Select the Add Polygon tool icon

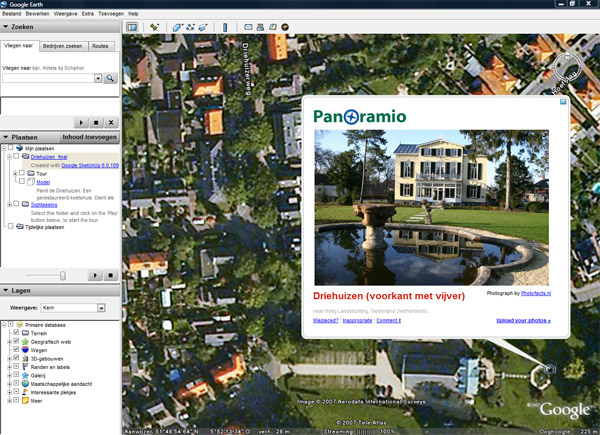point(177,27)
